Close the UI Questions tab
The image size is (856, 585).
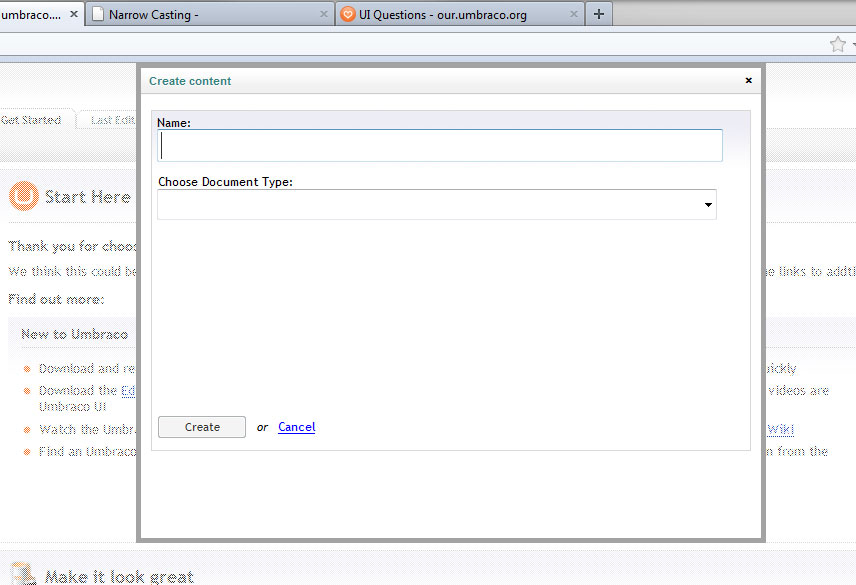click(574, 15)
